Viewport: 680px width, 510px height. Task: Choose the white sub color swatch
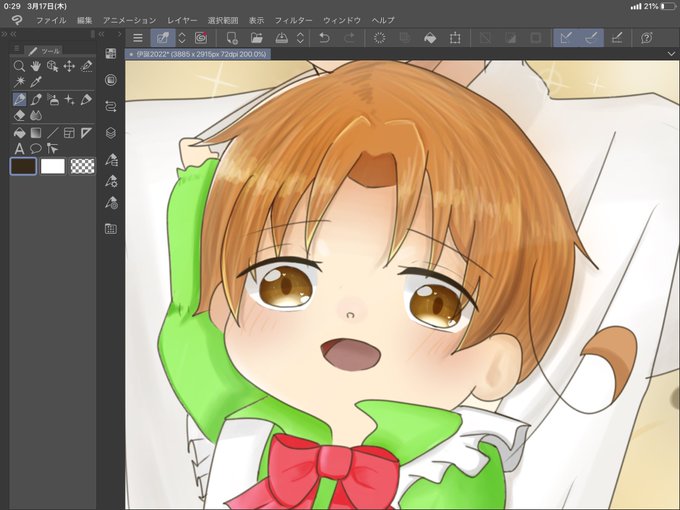point(52,166)
